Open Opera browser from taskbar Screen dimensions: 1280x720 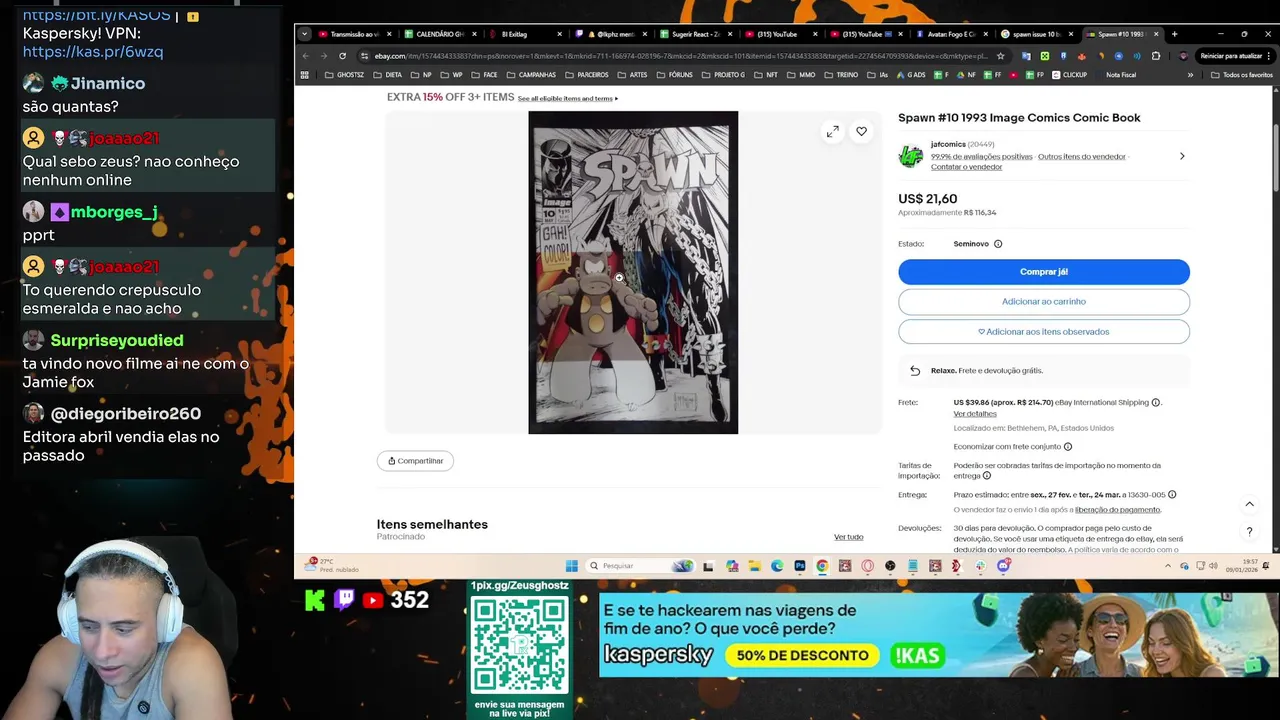click(x=867, y=566)
